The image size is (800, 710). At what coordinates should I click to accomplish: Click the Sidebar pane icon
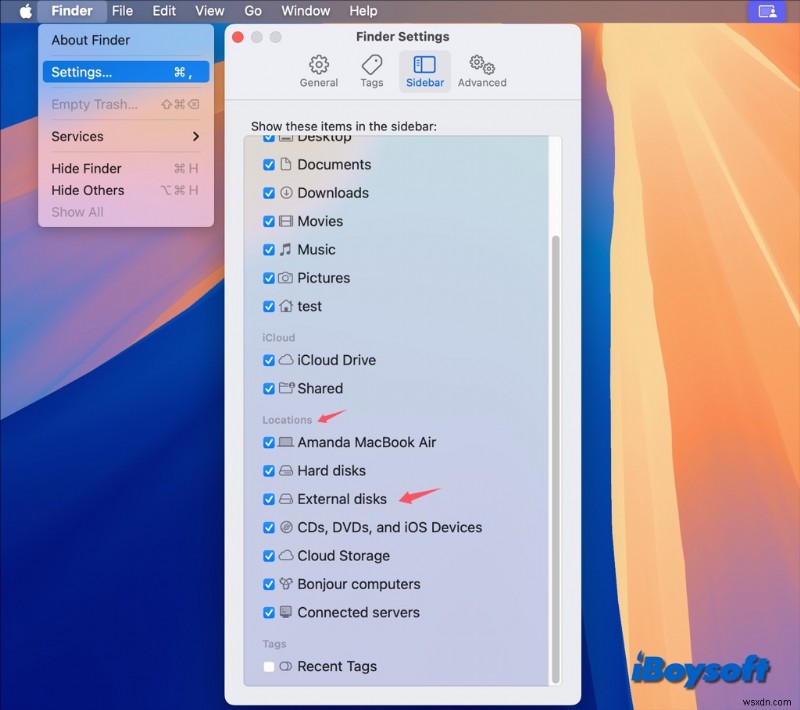424,65
